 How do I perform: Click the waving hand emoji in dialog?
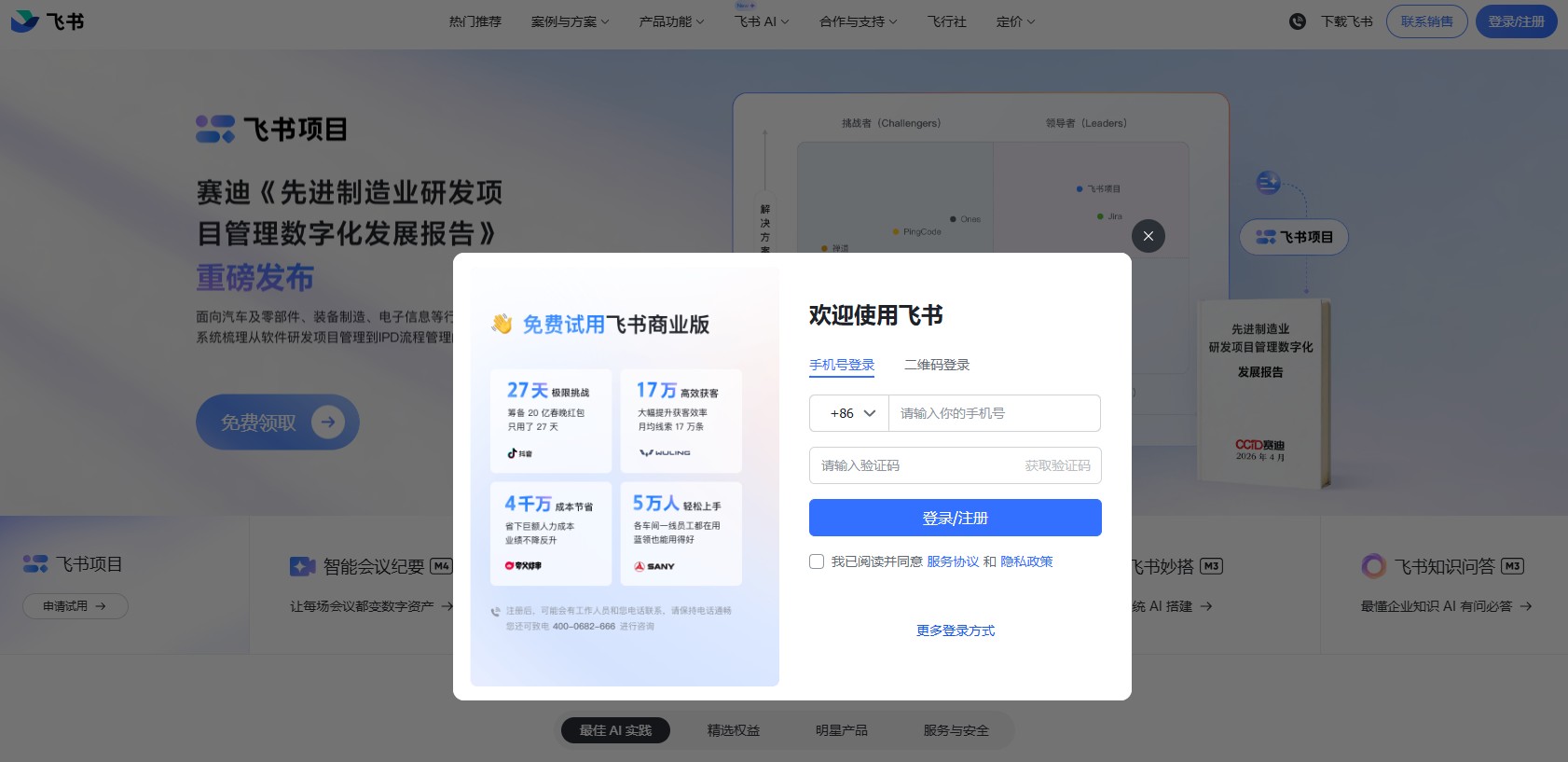pyautogui.click(x=502, y=324)
